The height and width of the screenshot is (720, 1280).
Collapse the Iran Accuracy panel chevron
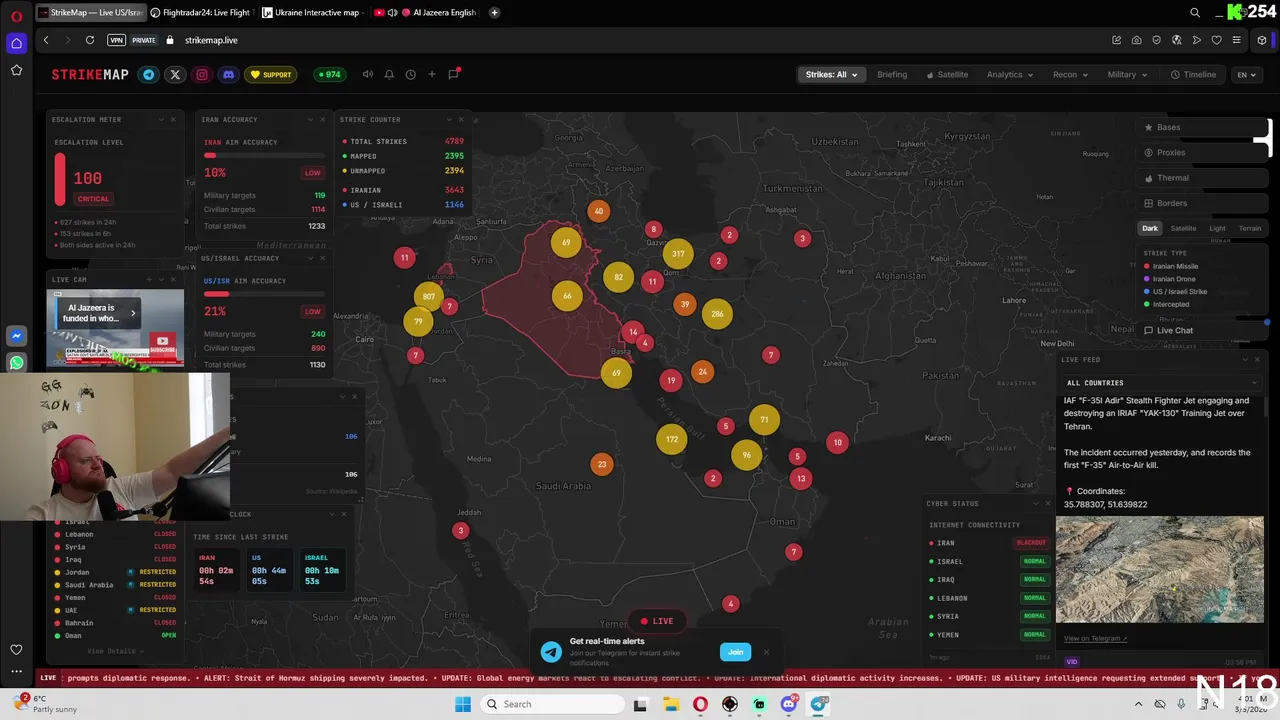click(309, 119)
